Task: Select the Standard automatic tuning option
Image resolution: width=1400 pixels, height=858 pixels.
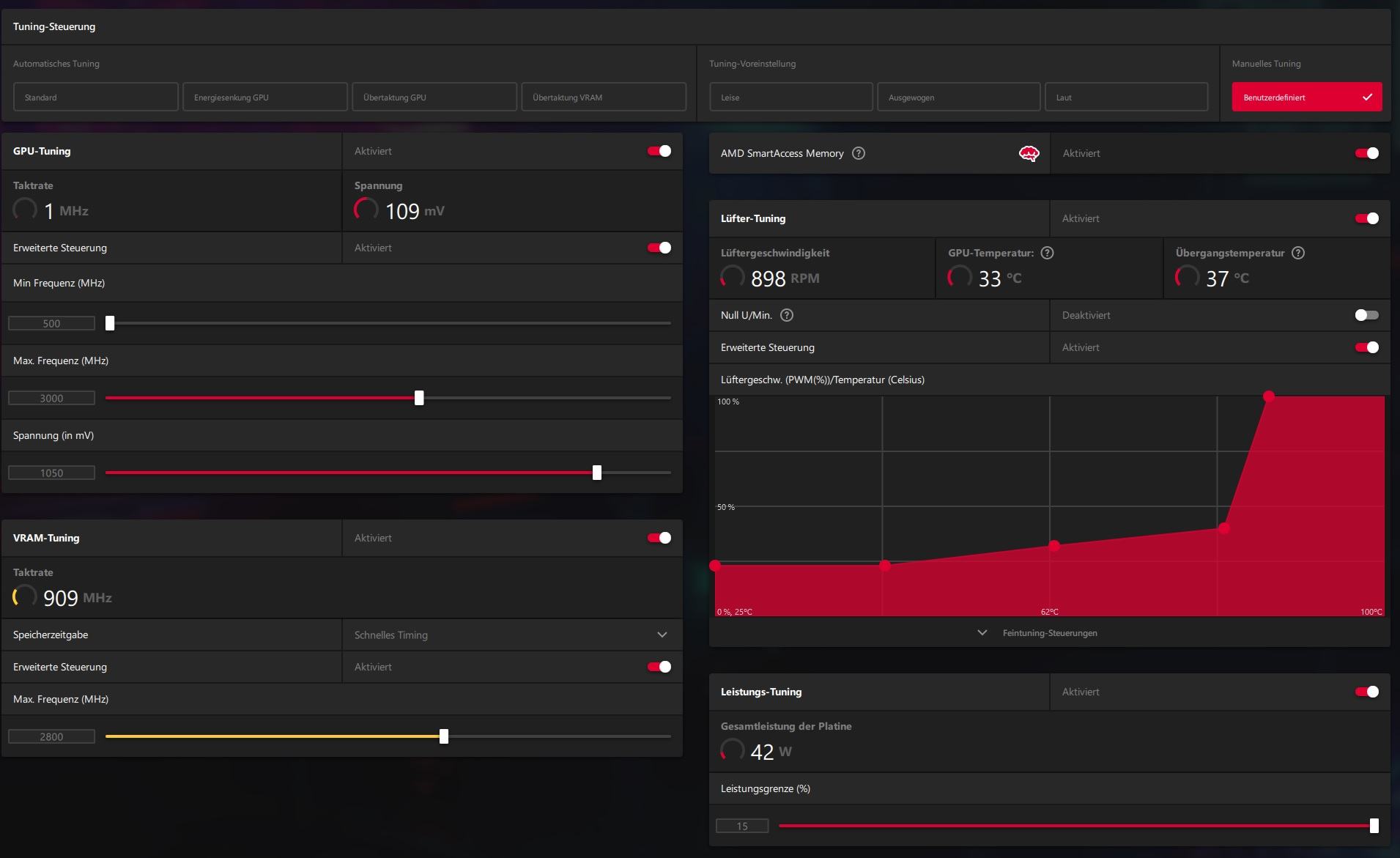Action: click(96, 97)
